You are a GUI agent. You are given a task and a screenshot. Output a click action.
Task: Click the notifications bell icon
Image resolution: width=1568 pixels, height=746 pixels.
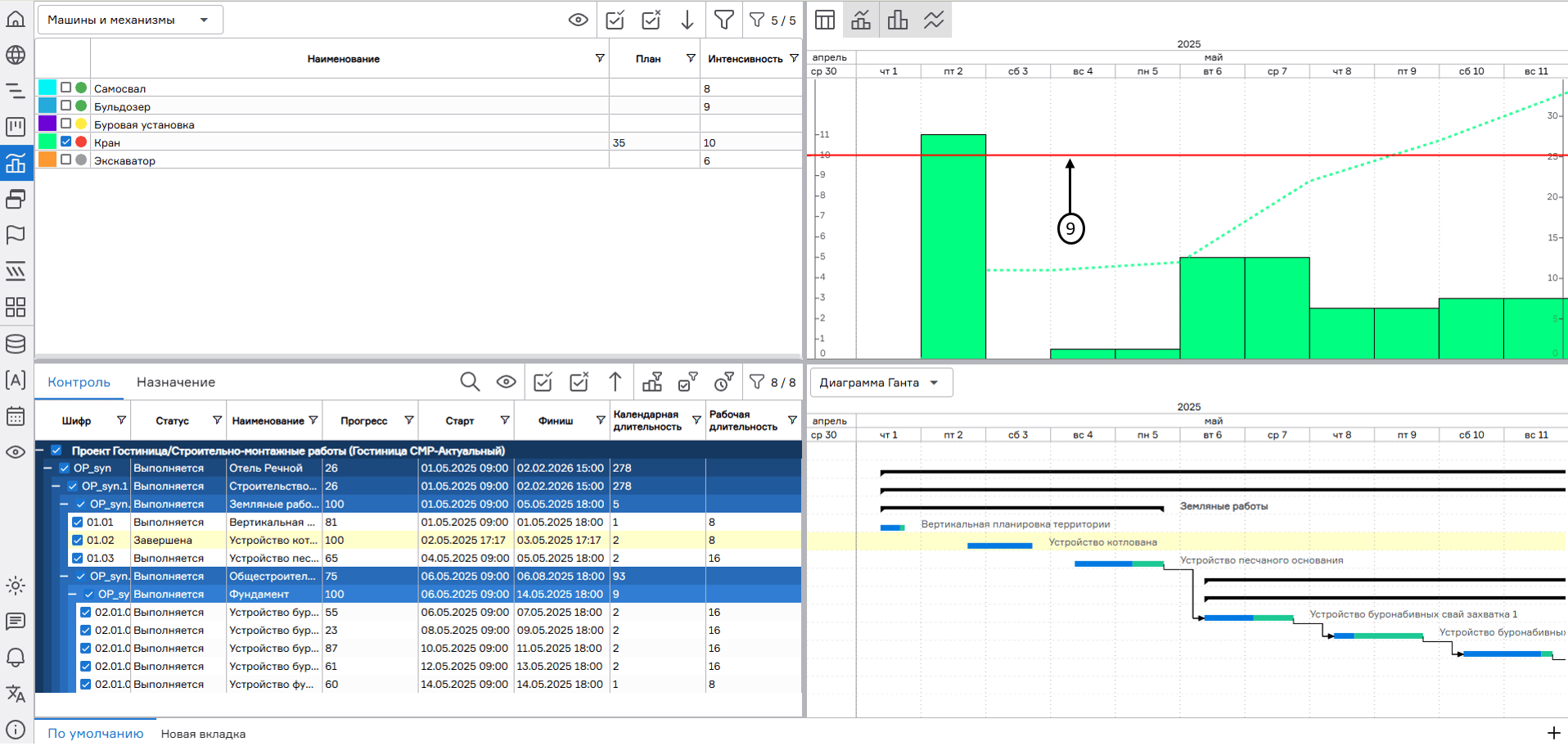point(16,658)
